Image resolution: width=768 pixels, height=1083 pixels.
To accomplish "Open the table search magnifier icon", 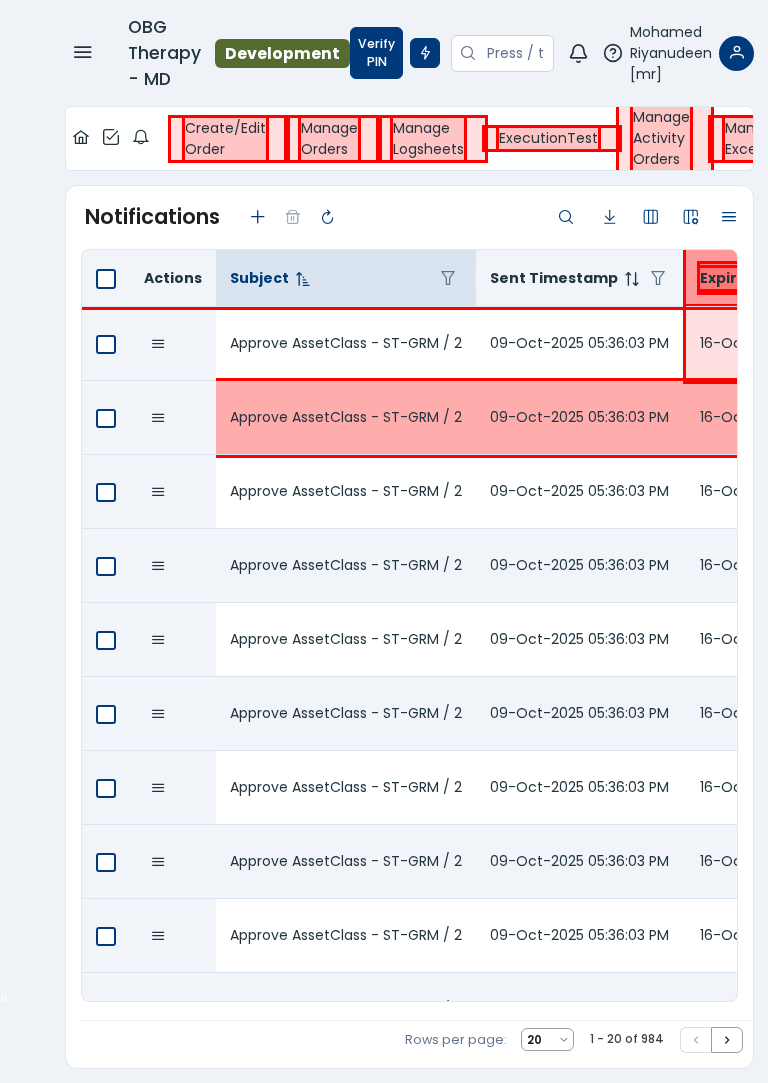I will (566, 217).
